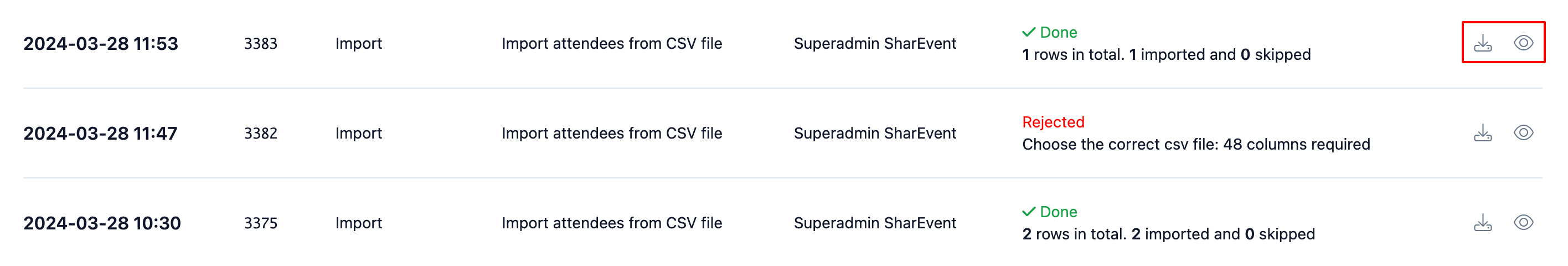The image size is (1568, 266).
Task: Click job ID 3383
Action: pyautogui.click(x=261, y=44)
